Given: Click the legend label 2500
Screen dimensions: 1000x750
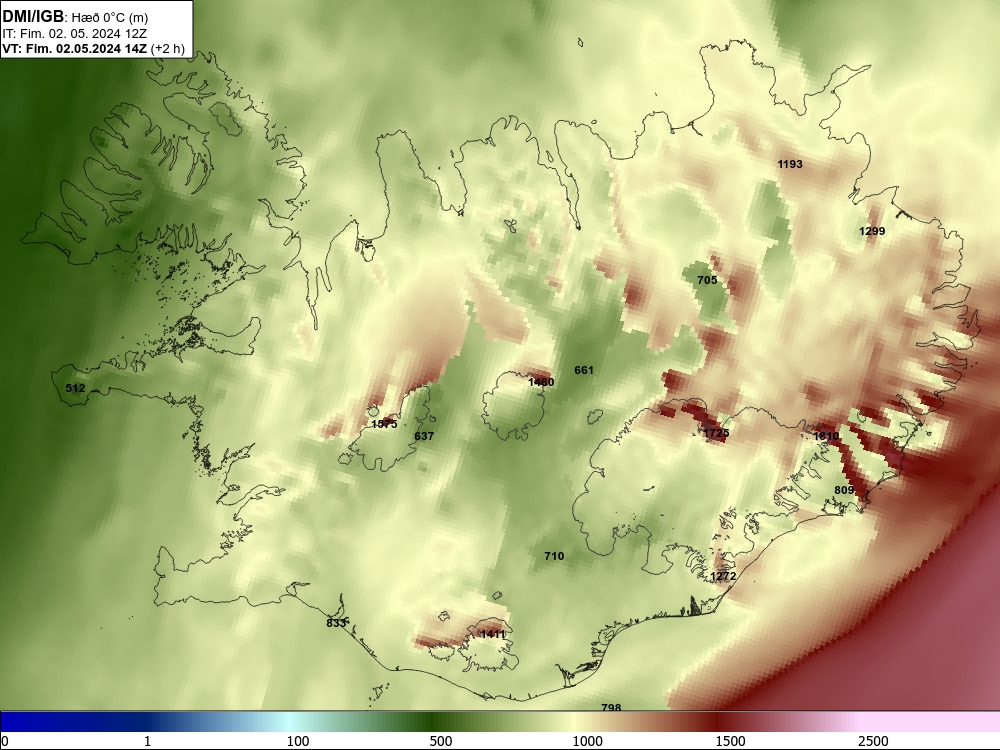Looking at the screenshot, I should click(873, 741).
